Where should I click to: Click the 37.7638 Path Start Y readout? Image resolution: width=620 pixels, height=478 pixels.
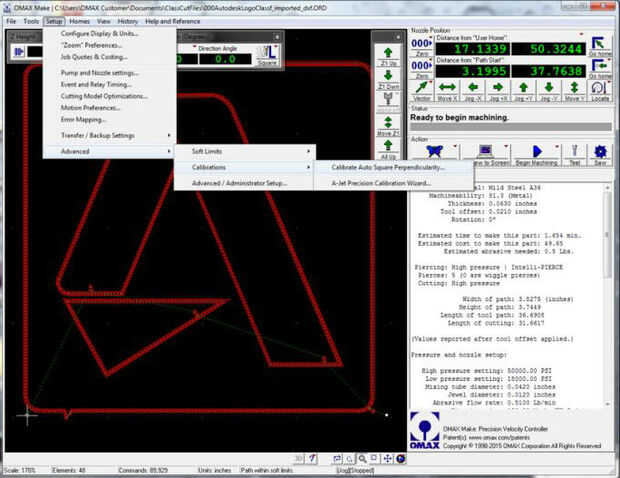click(x=548, y=71)
